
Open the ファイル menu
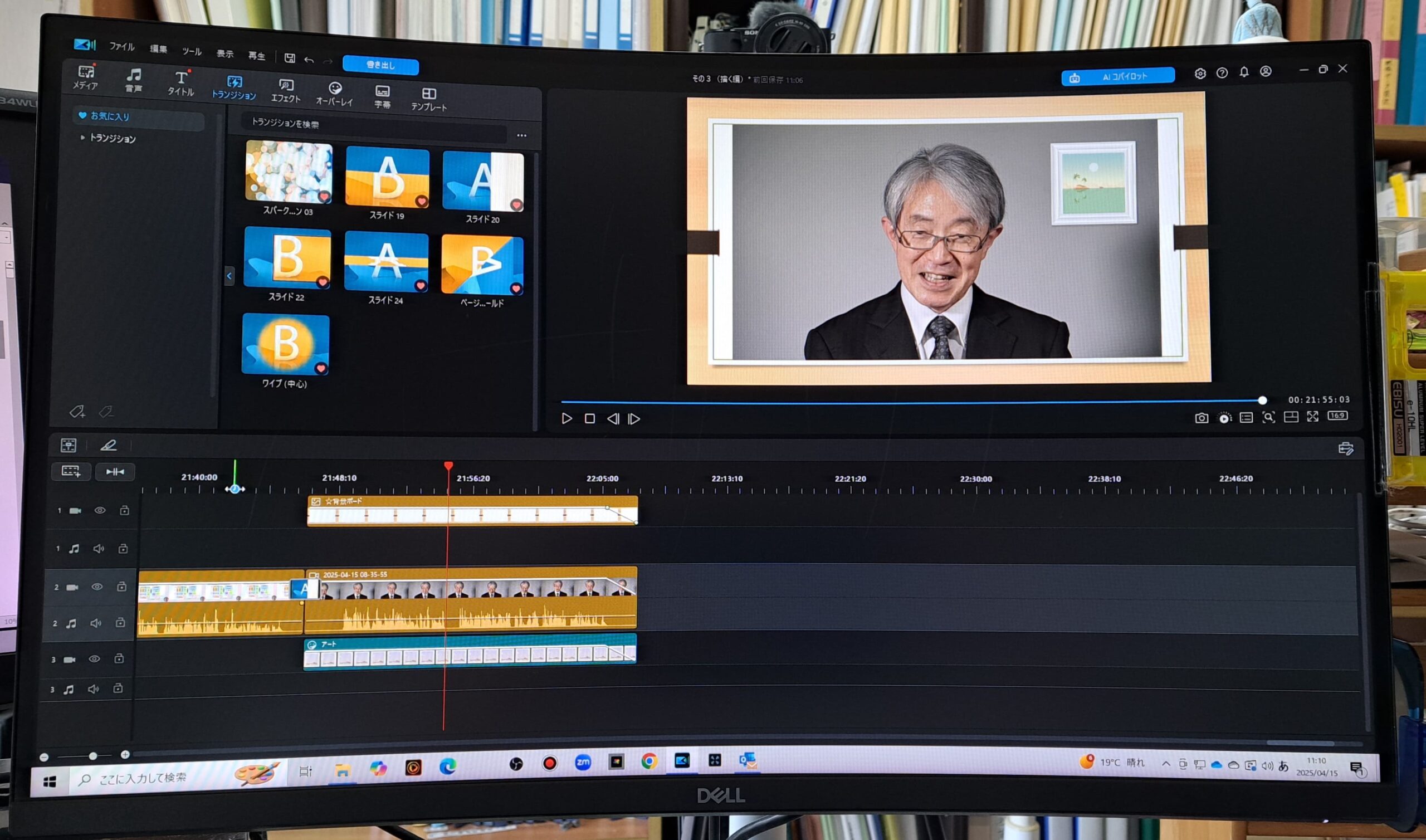point(121,46)
